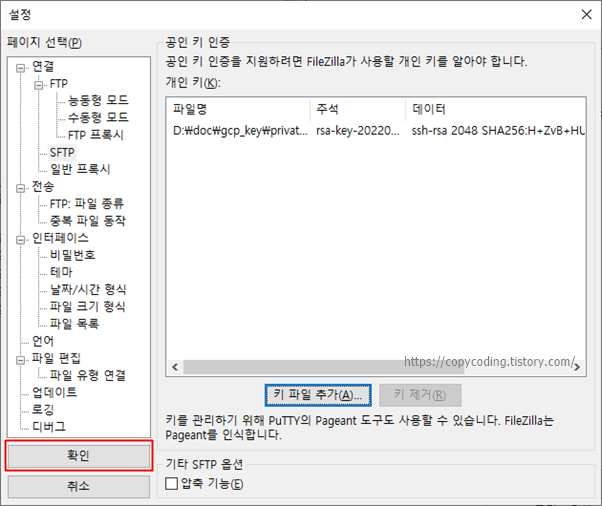The image size is (602, 506).
Task: Click the 확인 button
Action: pos(79,456)
